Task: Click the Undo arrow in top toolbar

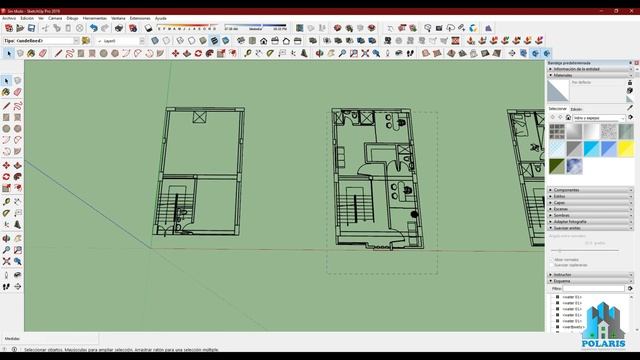Action: tap(93, 28)
